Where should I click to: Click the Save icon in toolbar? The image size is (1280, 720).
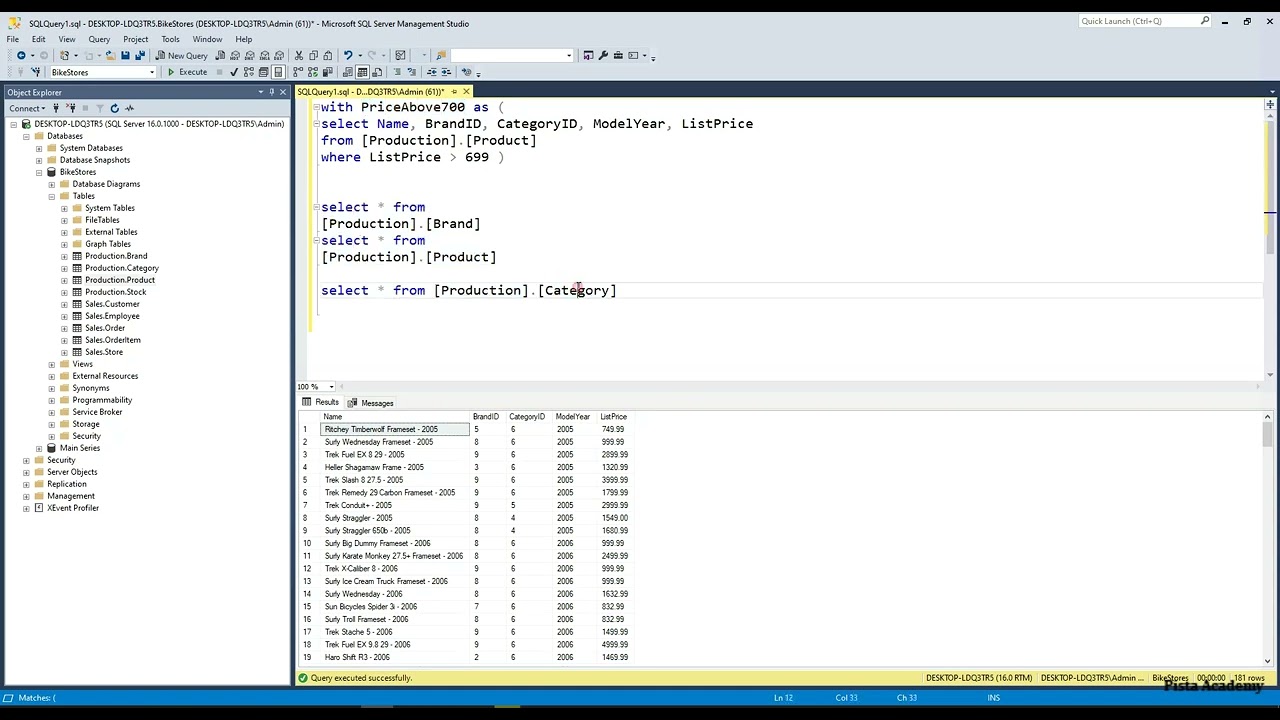pos(124,55)
